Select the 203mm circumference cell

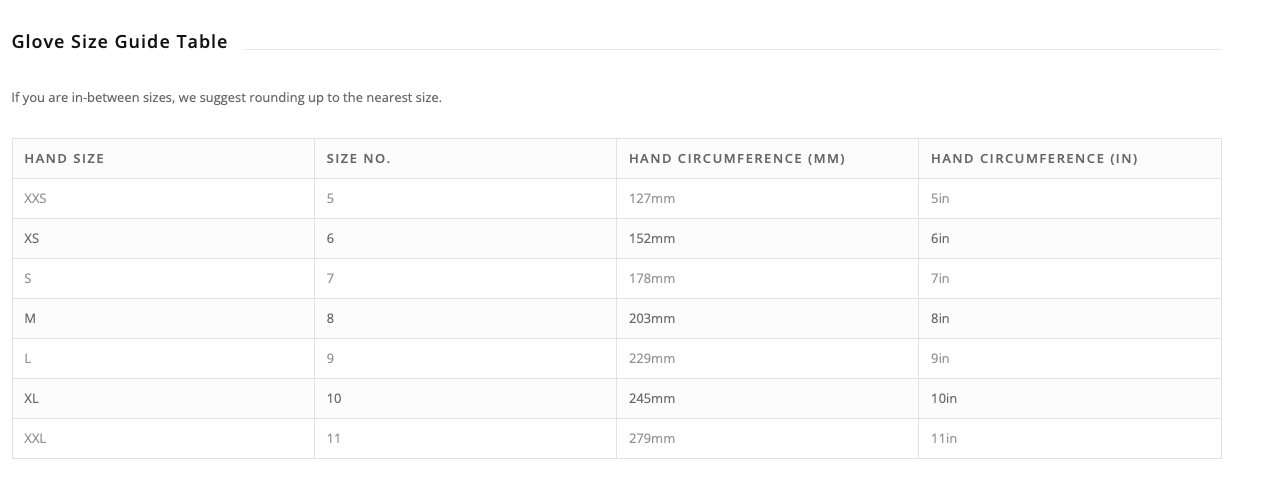pyautogui.click(x=652, y=319)
